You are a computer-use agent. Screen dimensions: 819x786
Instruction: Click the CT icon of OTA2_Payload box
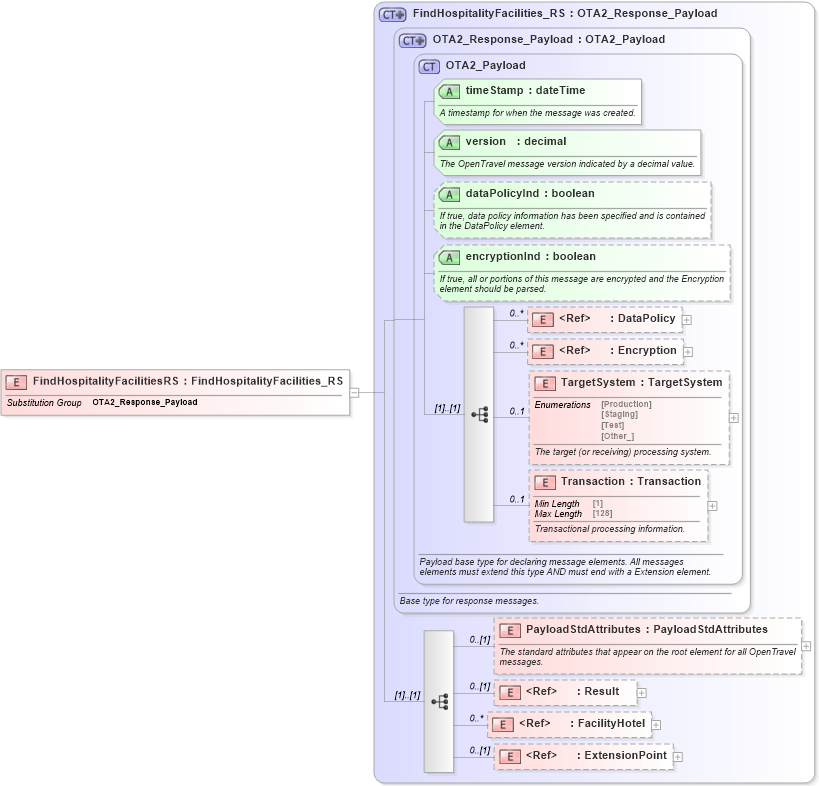428,65
